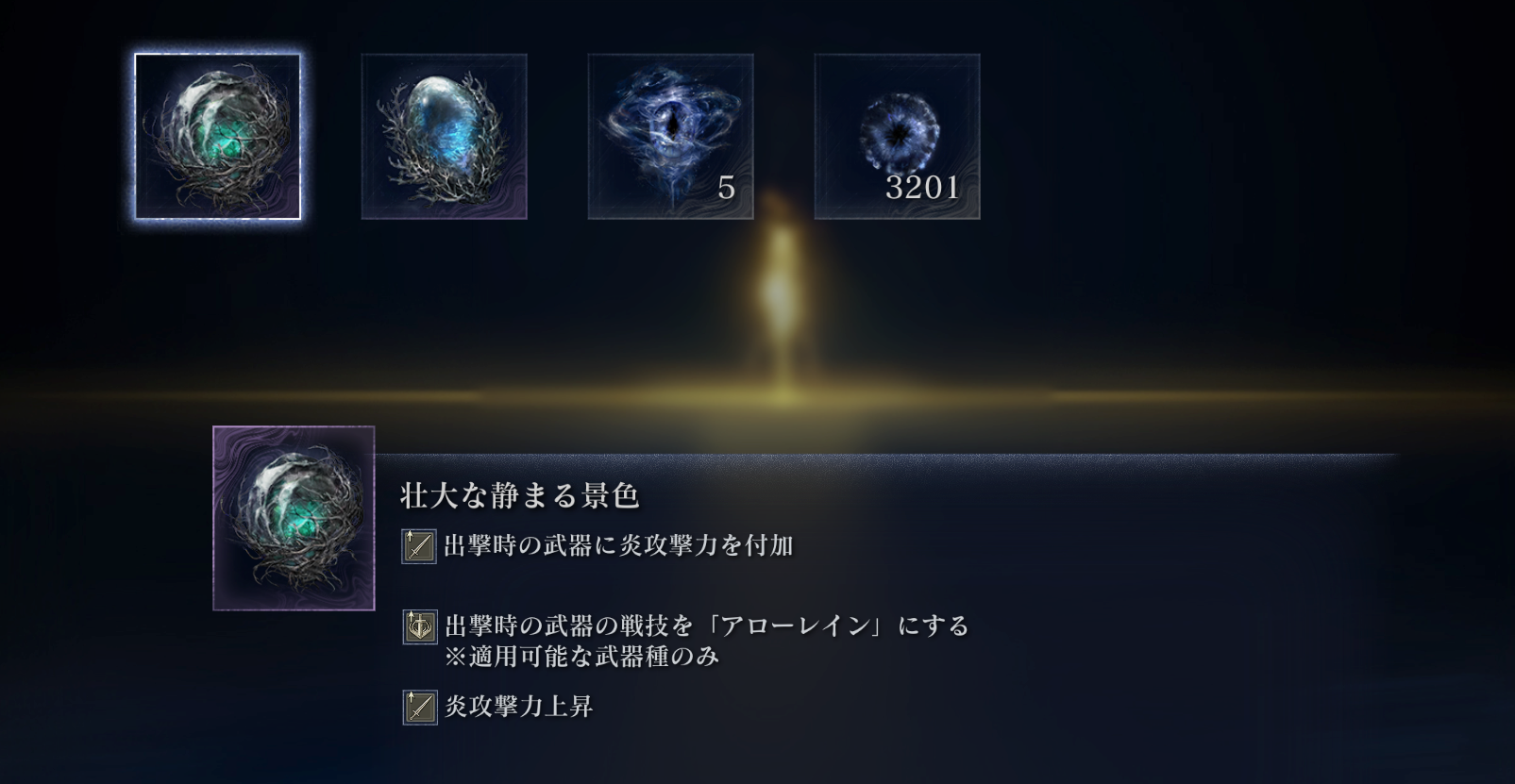This screenshot has height=784, width=1515.
Task: Select the effect text 出撃時の武器に炎攻撃力を付加
Action: pos(618,545)
